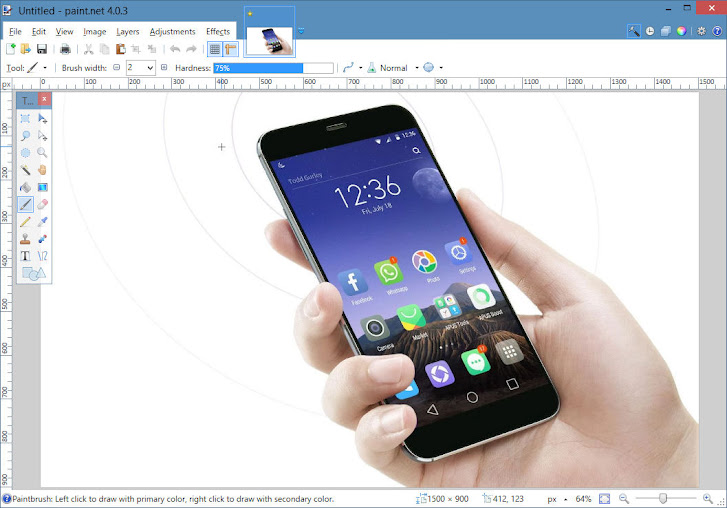Open the Adjustments menu
This screenshot has height=508, width=727.
[x=172, y=32]
